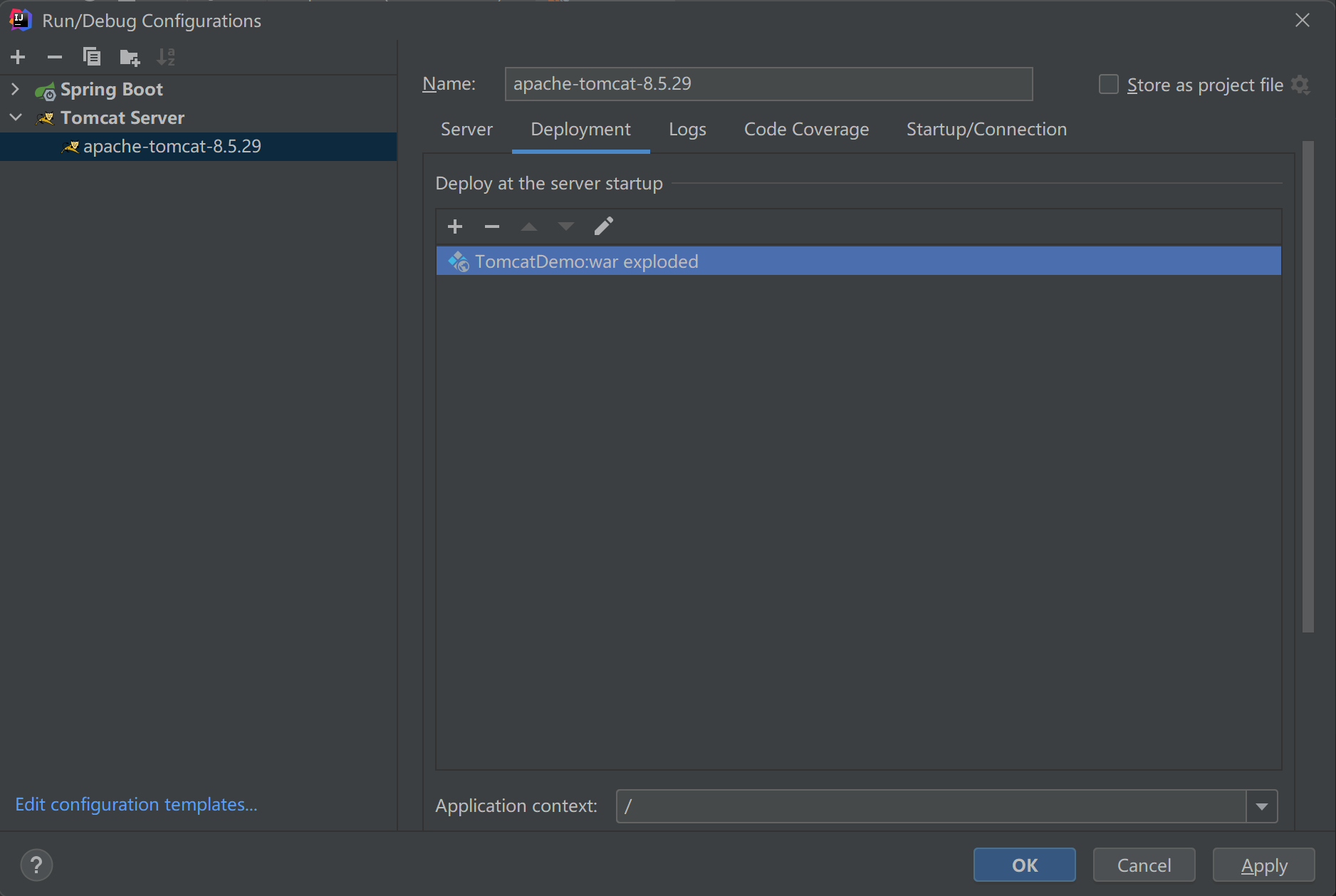Click the IntelliJ IDEA logo icon
The width and height of the screenshot is (1336, 896).
coord(20,20)
